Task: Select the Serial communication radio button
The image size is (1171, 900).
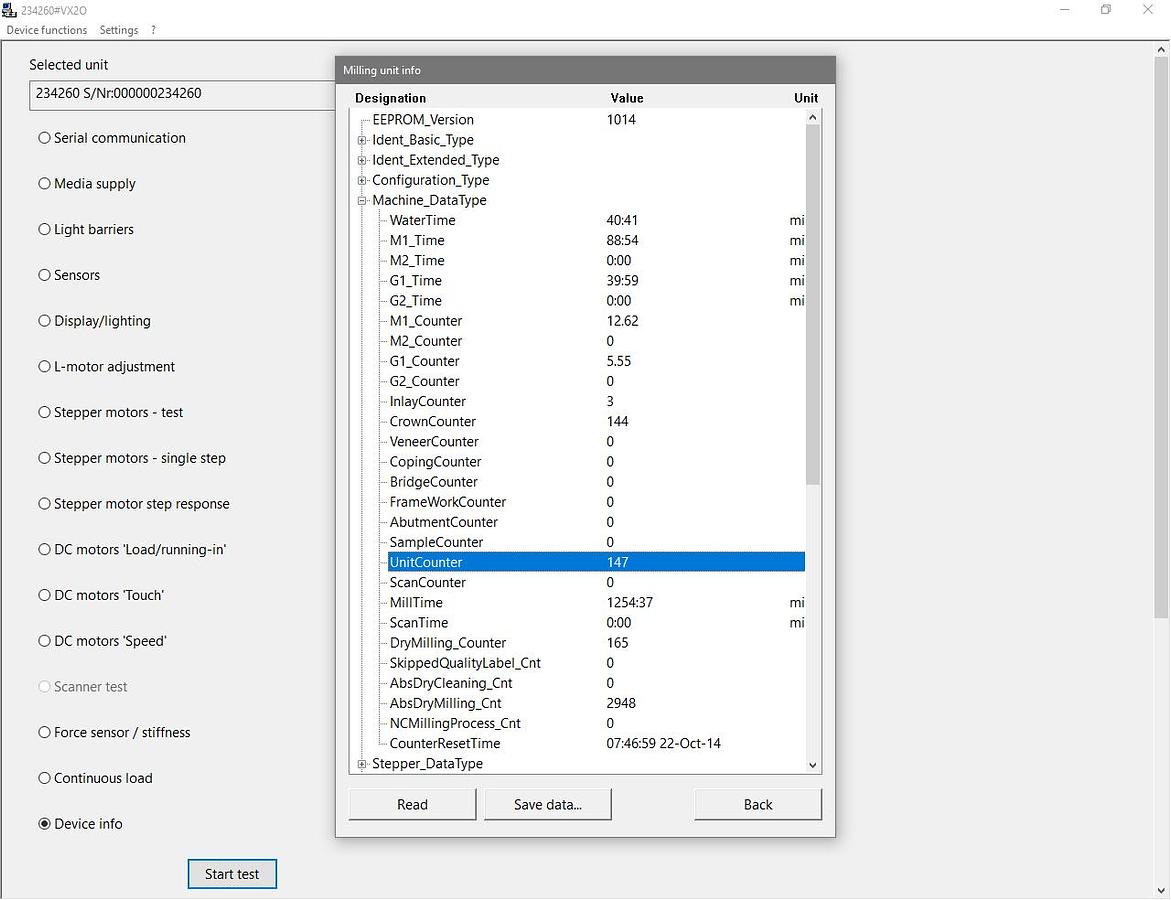Action: click(x=45, y=138)
